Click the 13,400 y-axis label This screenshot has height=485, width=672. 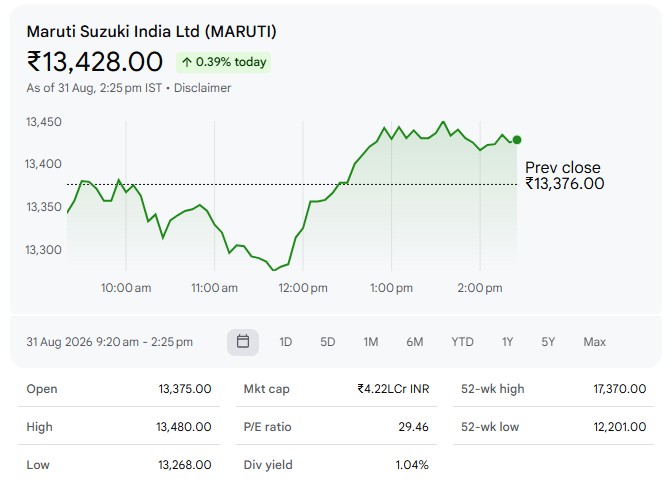43,164
